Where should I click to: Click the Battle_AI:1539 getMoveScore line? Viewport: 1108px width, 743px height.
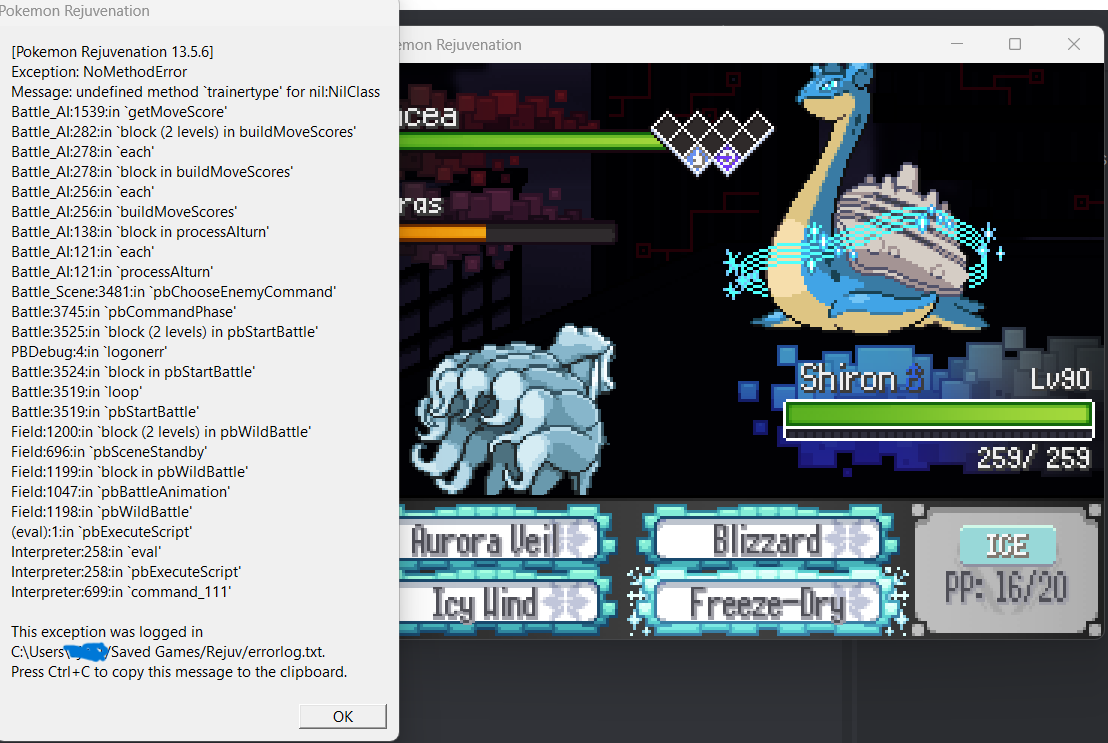click(x=119, y=112)
